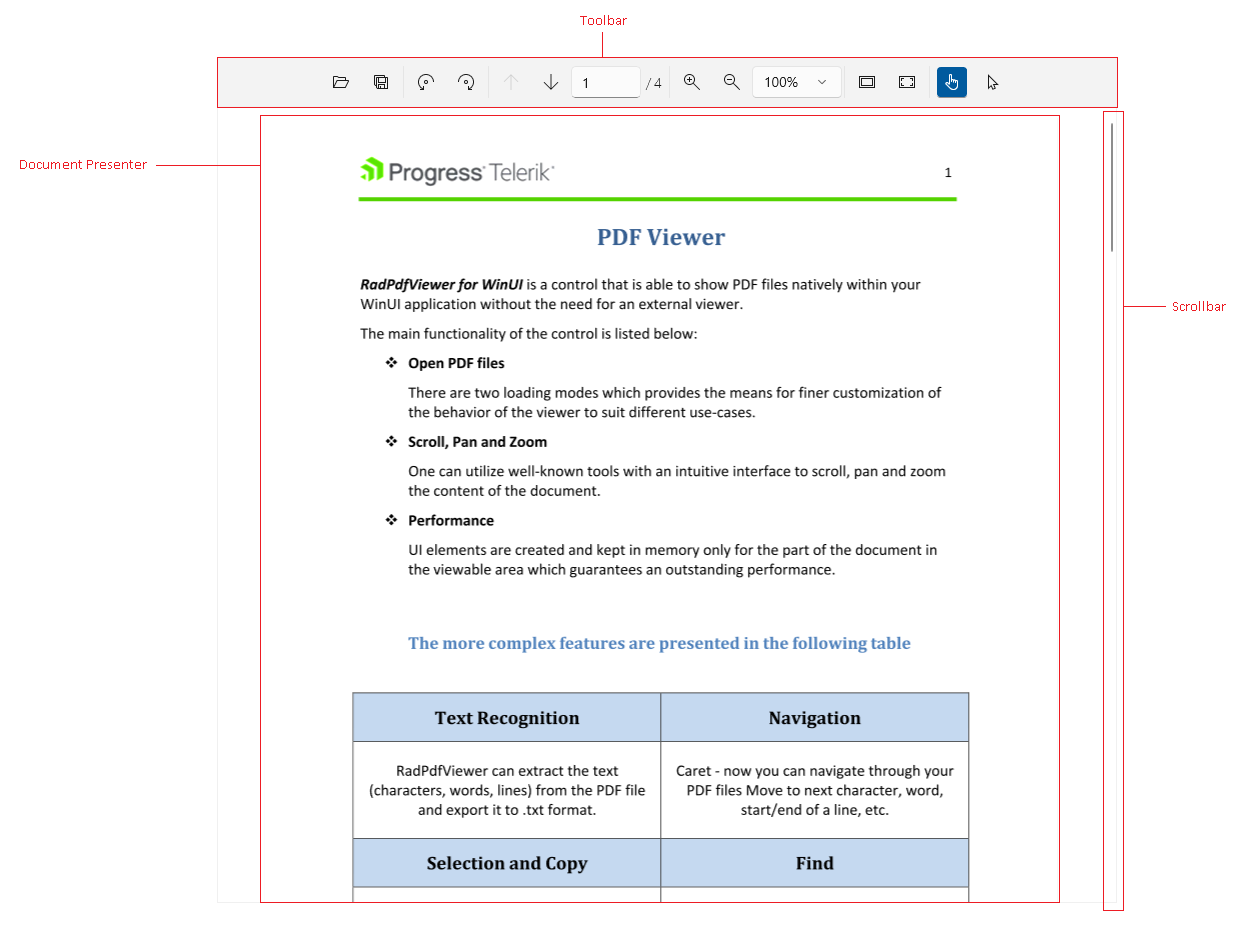This screenshot has height=932, width=1242.
Task: Zoom out with the magnifier minus icon
Action: click(731, 82)
